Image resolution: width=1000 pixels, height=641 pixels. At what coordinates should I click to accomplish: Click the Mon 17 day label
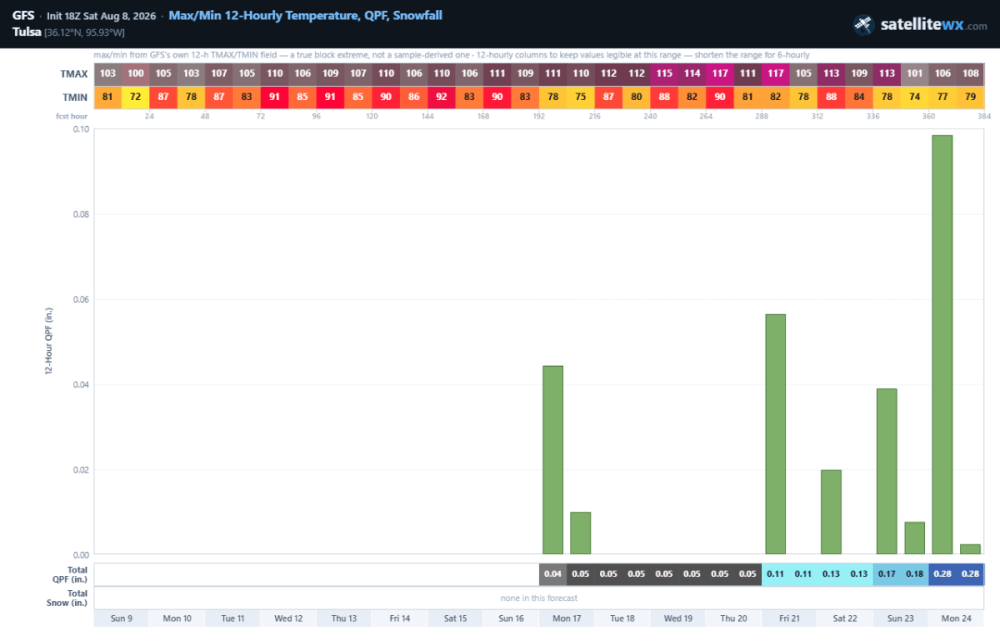click(566, 619)
